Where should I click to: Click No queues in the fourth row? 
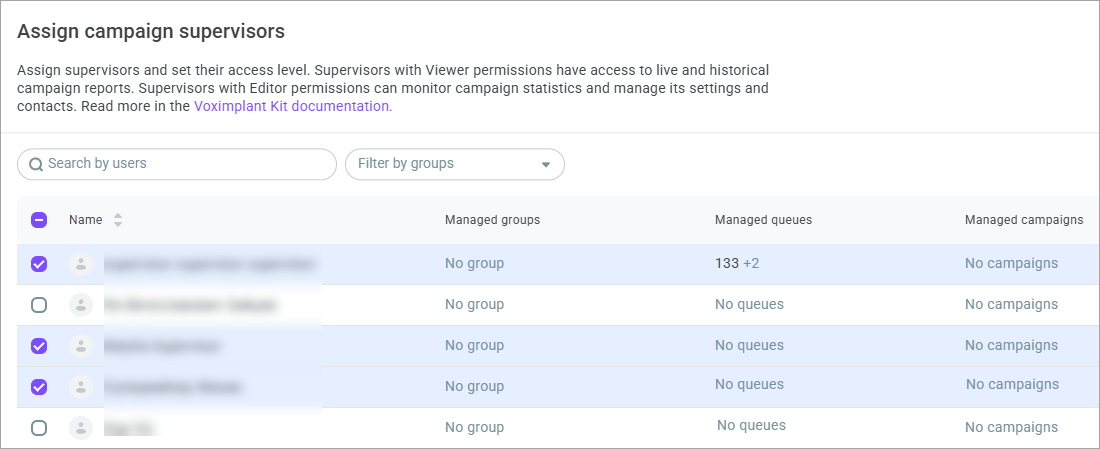749,384
